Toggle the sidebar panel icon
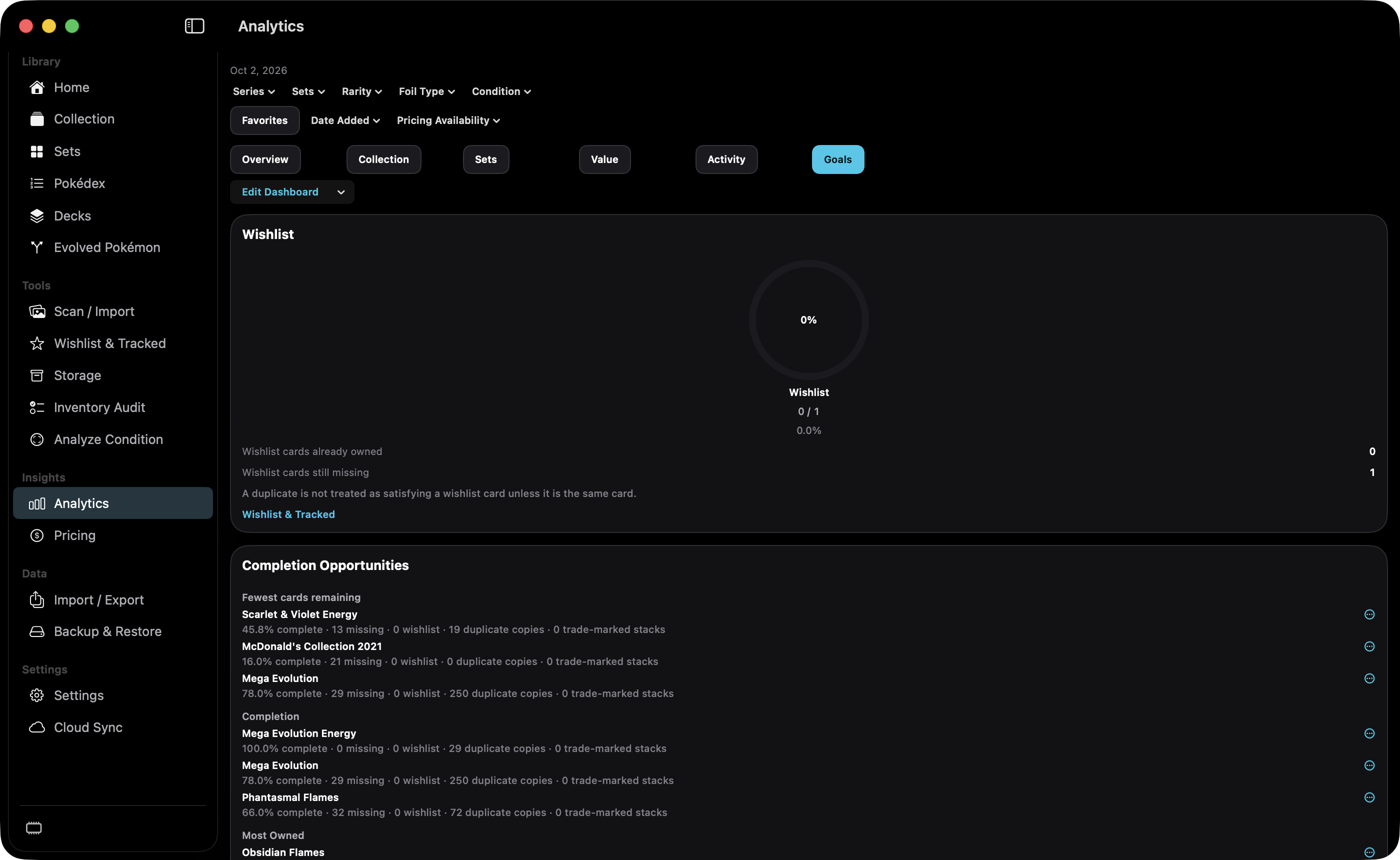 [194, 26]
